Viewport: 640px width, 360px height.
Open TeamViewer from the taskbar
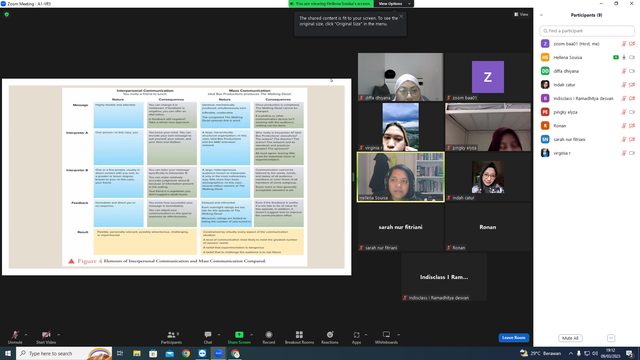[x=202, y=353]
